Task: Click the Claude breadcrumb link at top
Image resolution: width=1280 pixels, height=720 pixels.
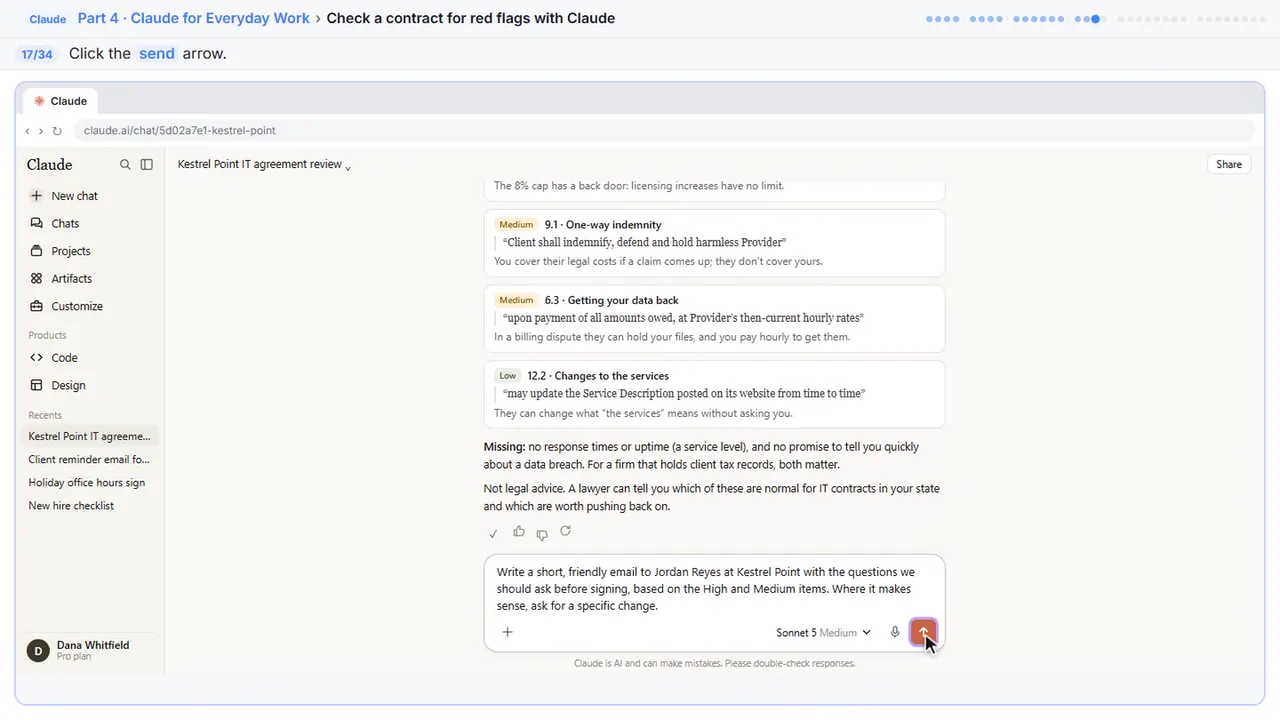Action: [47, 19]
